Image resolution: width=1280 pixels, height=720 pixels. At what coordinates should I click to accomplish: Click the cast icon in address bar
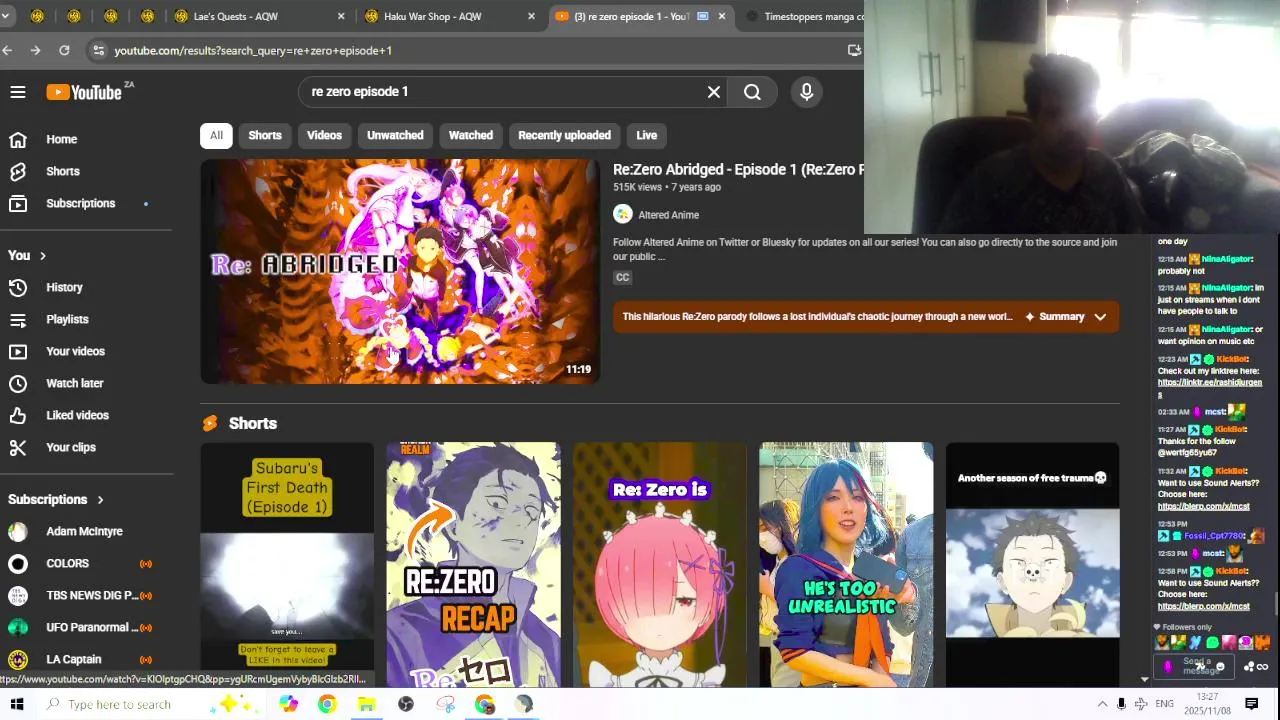pyautogui.click(x=854, y=50)
